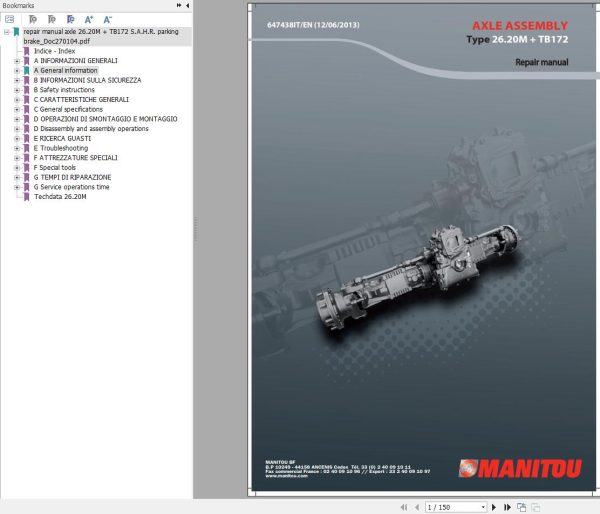Click bookmark icon beside Indice - Index
The height and width of the screenshot is (514, 600).
(x=26, y=51)
